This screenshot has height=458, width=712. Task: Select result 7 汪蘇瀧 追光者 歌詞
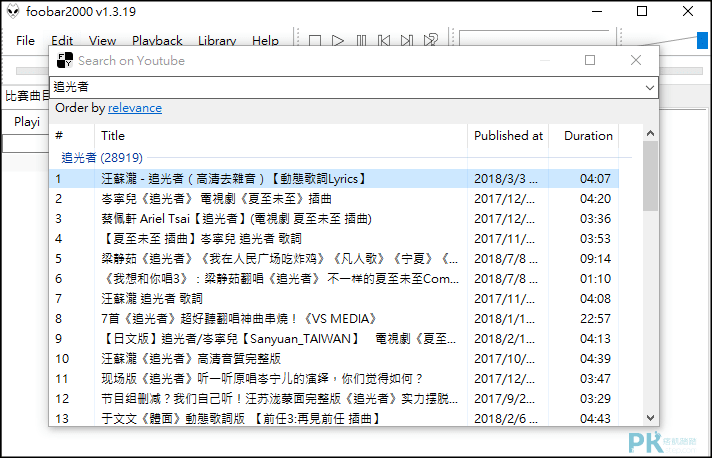pos(334,299)
